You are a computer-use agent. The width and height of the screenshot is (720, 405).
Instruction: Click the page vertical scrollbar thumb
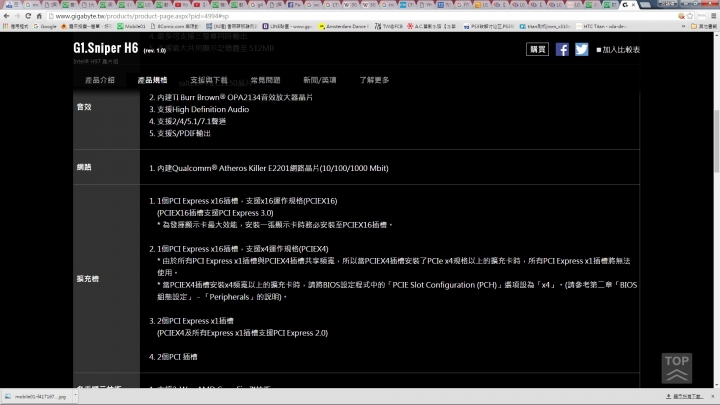click(x=716, y=141)
